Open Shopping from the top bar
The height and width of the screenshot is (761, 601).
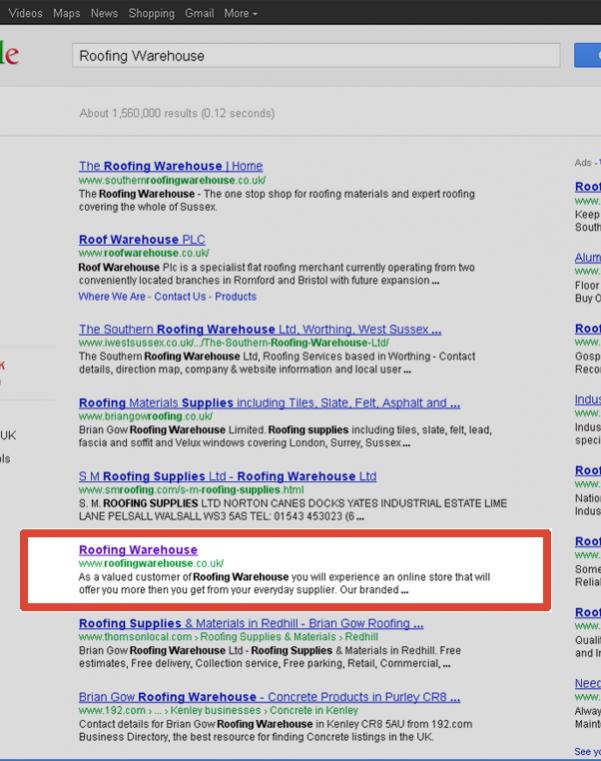[151, 13]
